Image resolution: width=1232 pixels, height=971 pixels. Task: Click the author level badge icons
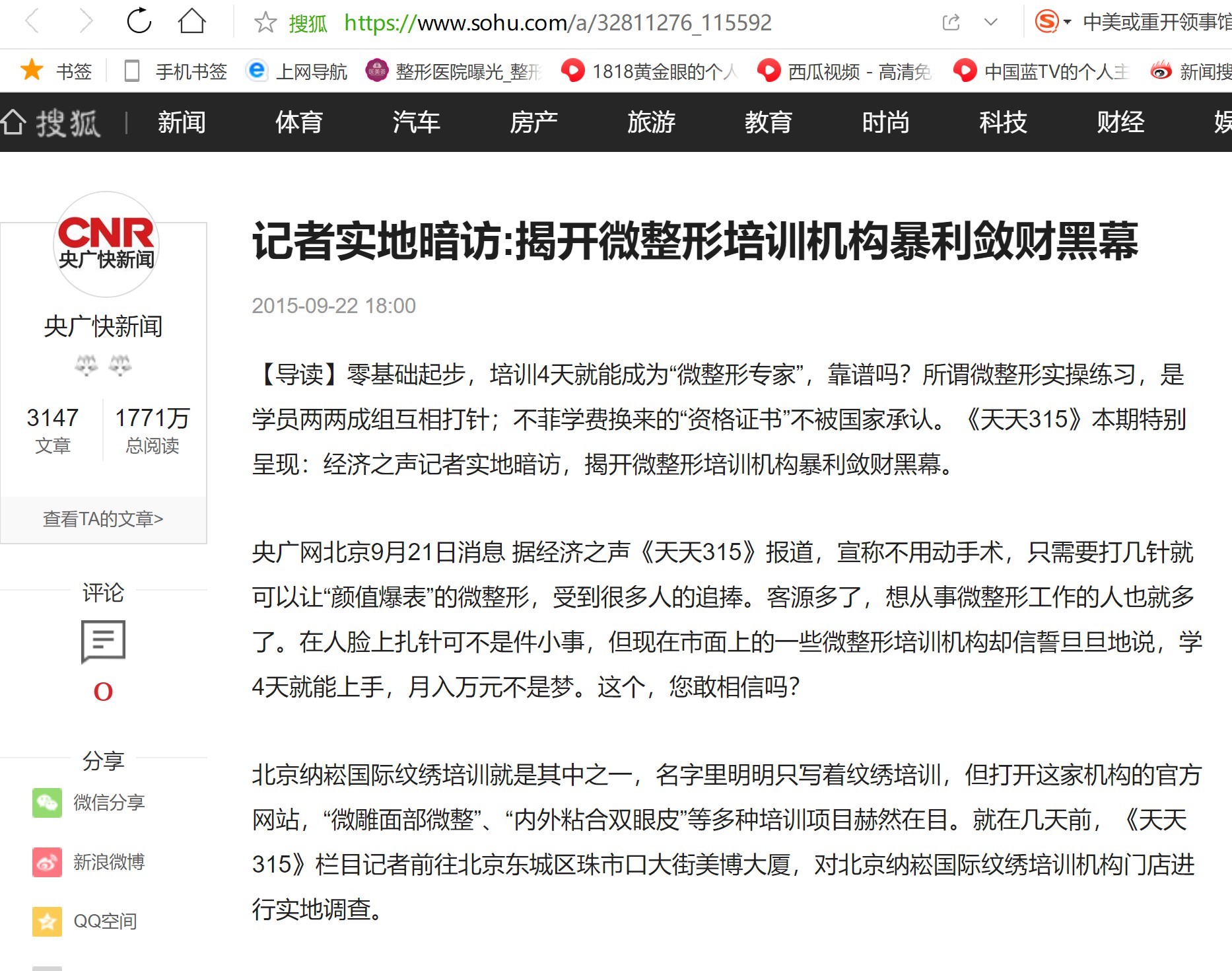click(x=103, y=365)
